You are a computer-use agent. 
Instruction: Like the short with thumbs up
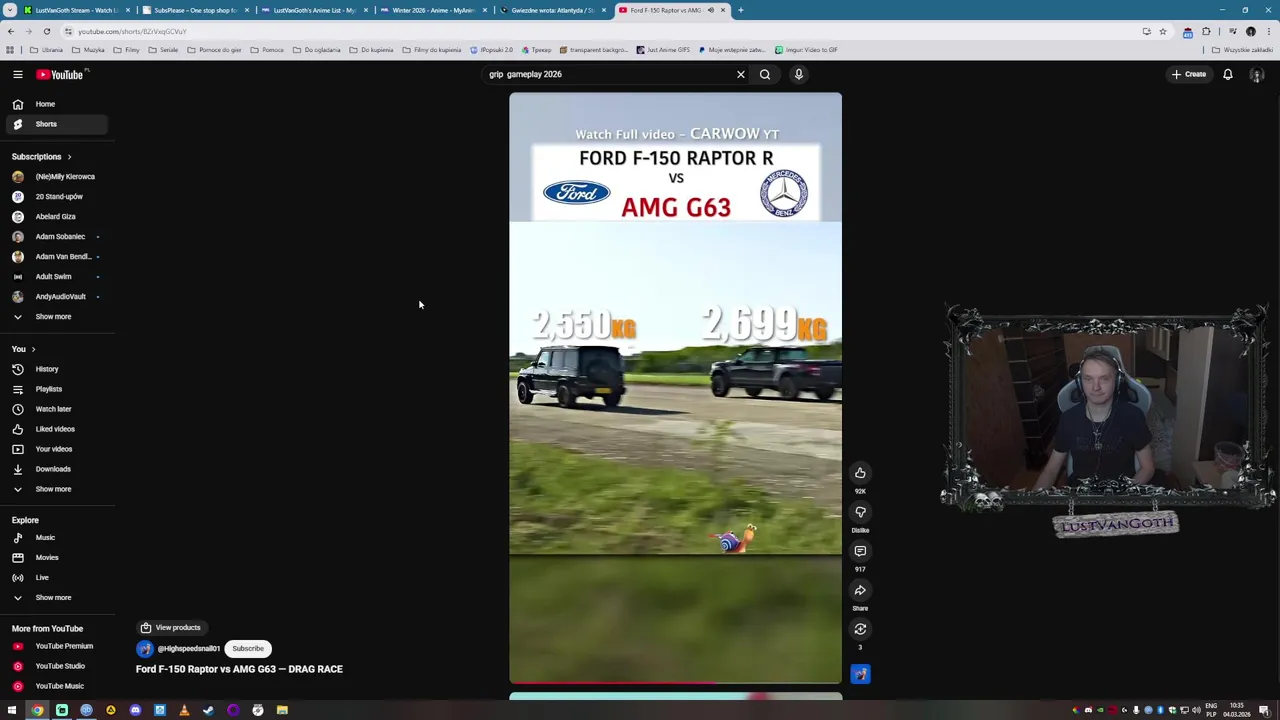point(860,473)
